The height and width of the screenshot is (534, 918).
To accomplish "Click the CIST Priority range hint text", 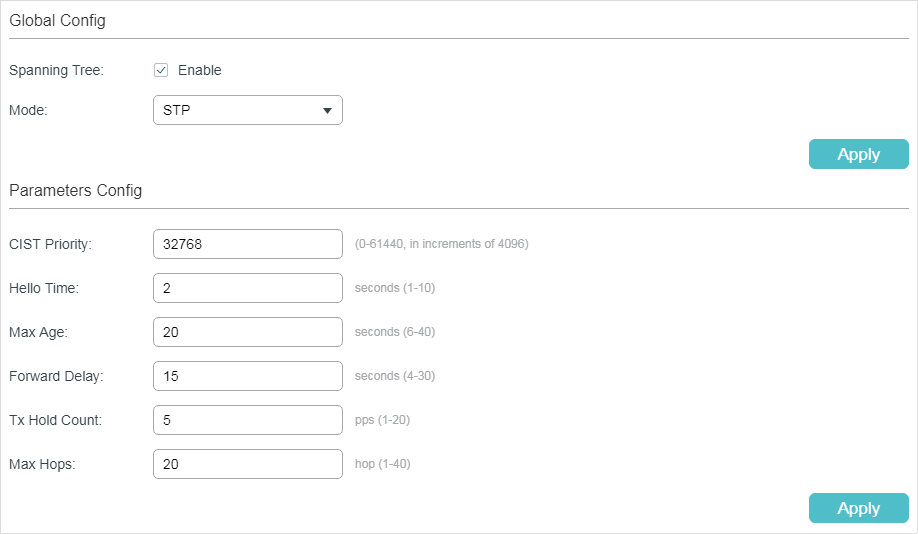I will coord(441,244).
